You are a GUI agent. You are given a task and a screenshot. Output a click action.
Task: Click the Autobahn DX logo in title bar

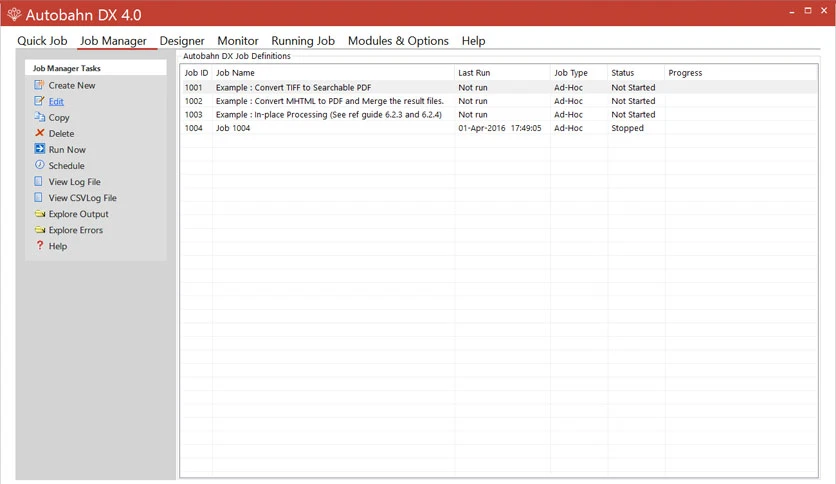(x=14, y=14)
